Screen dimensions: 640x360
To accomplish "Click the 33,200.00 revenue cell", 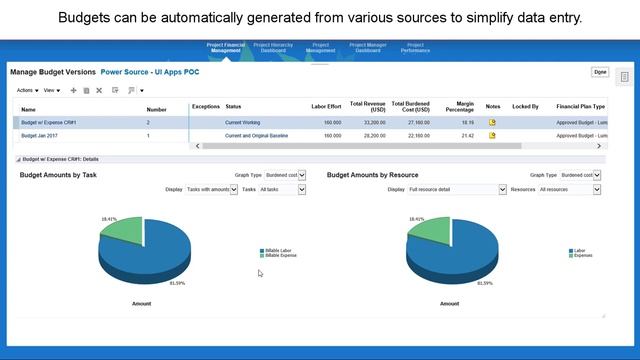I will point(375,122).
